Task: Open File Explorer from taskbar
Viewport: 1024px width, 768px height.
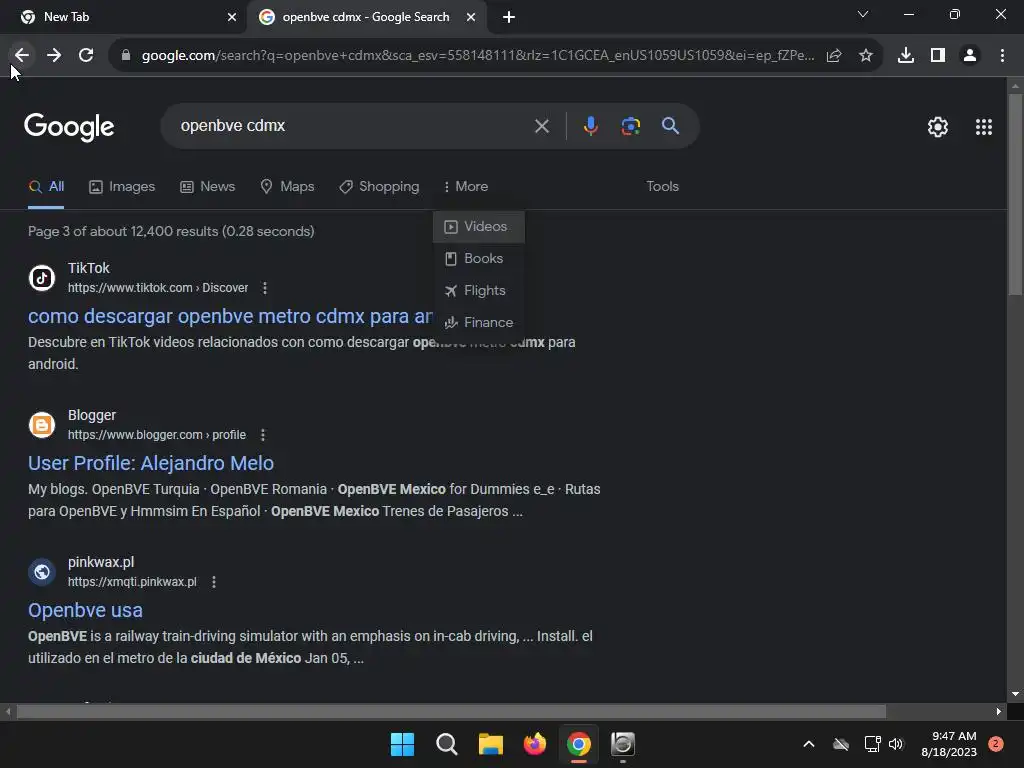Action: (490, 744)
